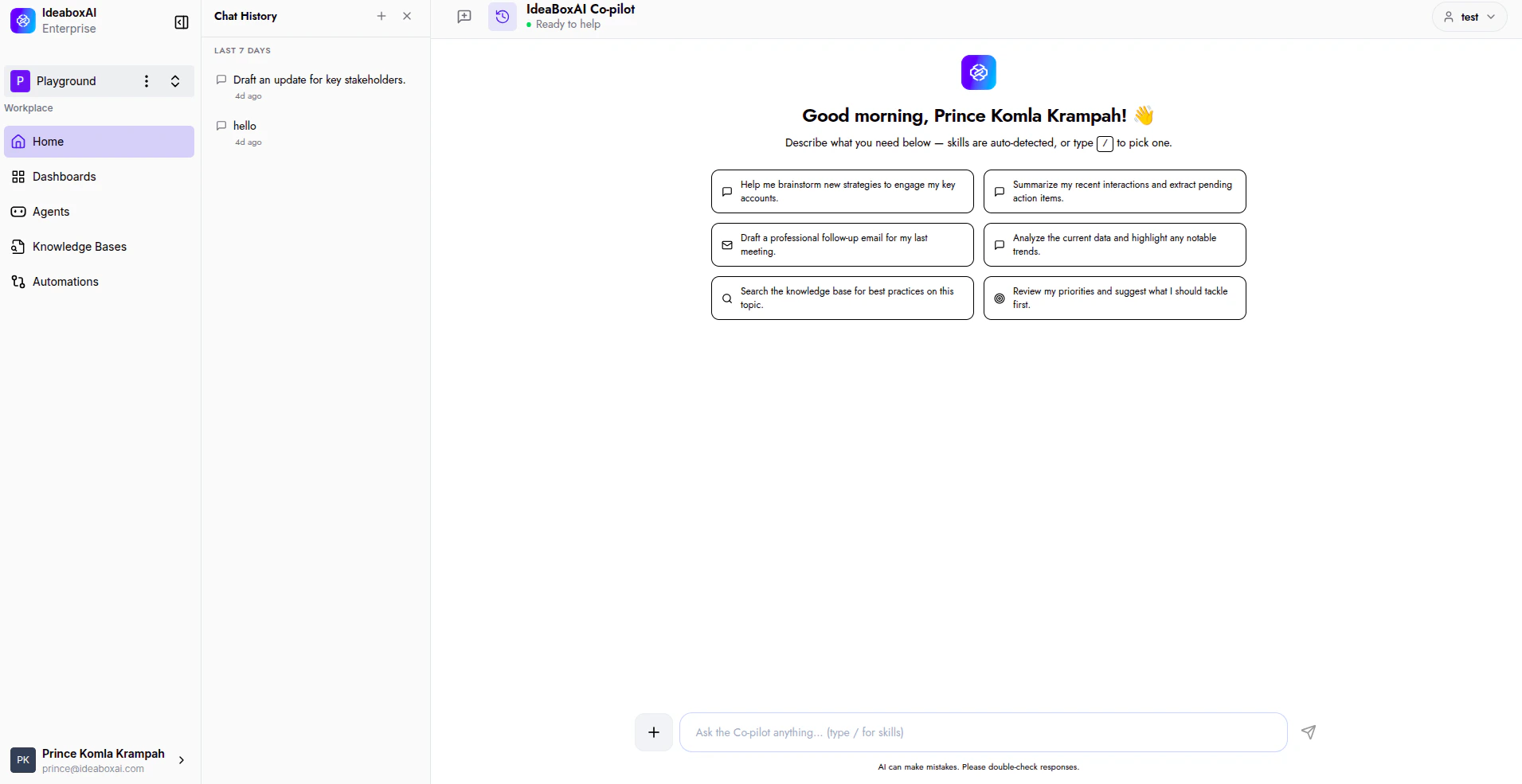Choose 'Search the knowledge base' suggestion

(x=843, y=298)
